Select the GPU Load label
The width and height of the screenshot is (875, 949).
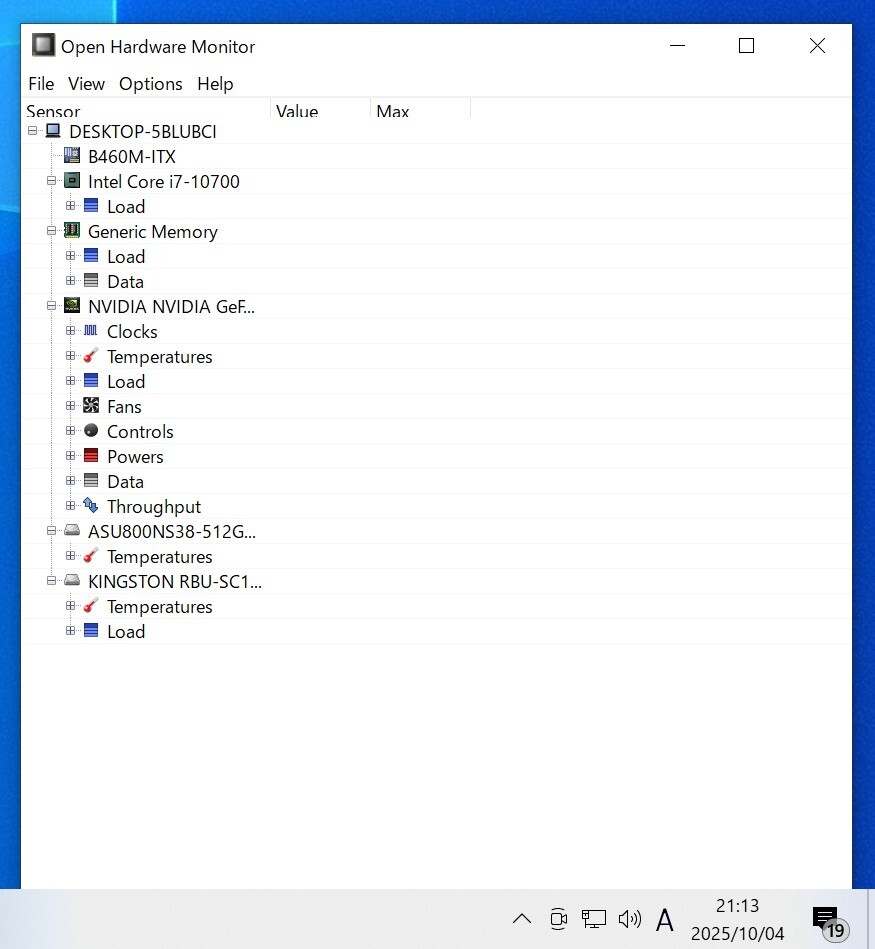[x=126, y=381]
